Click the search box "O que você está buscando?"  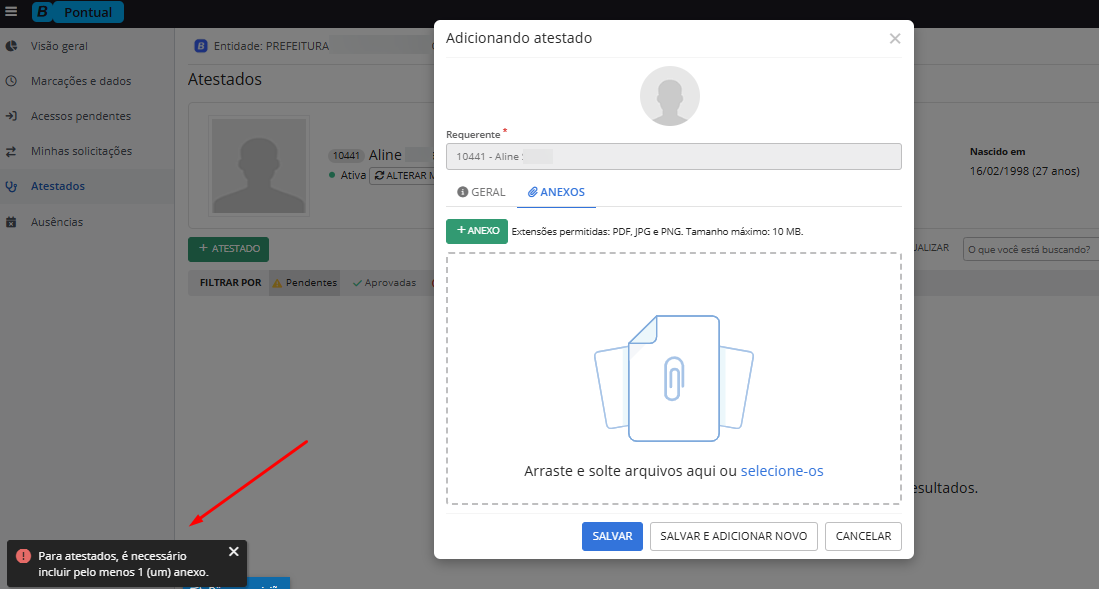1031,250
